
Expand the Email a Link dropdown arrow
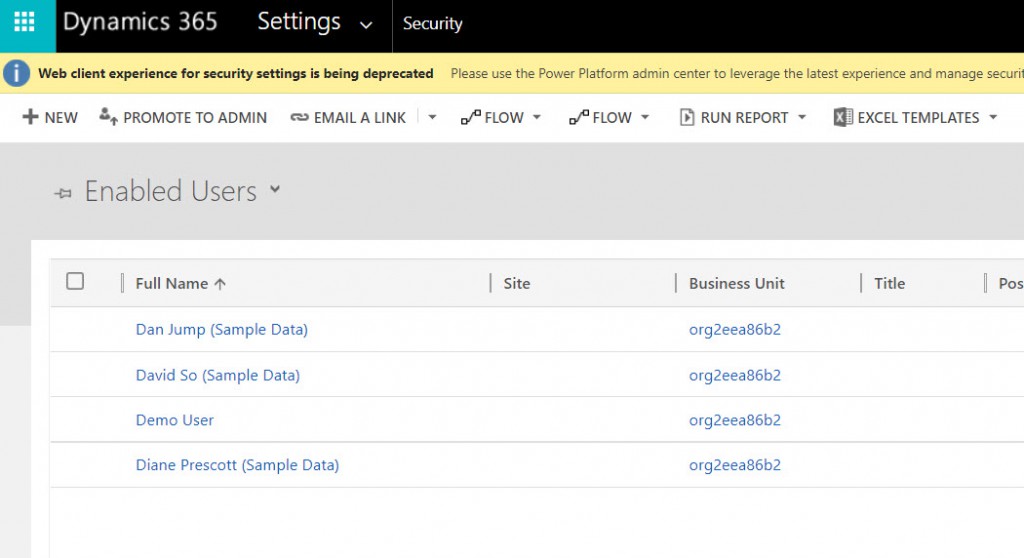click(x=432, y=118)
